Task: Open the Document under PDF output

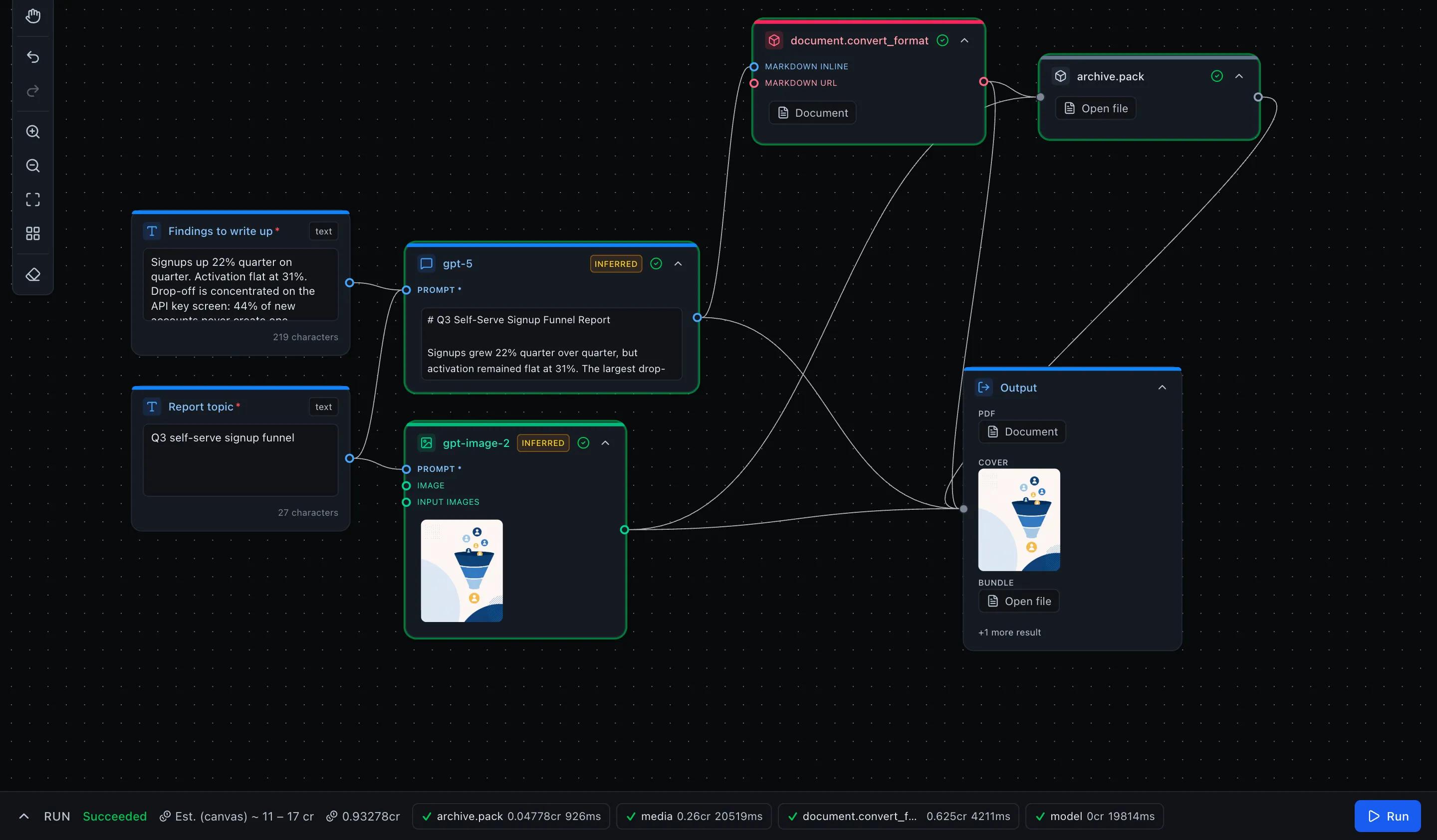Action: (x=1022, y=431)
